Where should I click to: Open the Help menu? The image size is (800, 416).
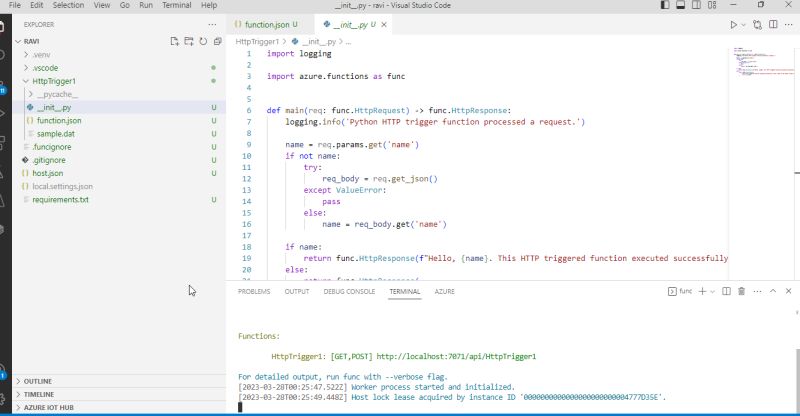tap(209, 5)
